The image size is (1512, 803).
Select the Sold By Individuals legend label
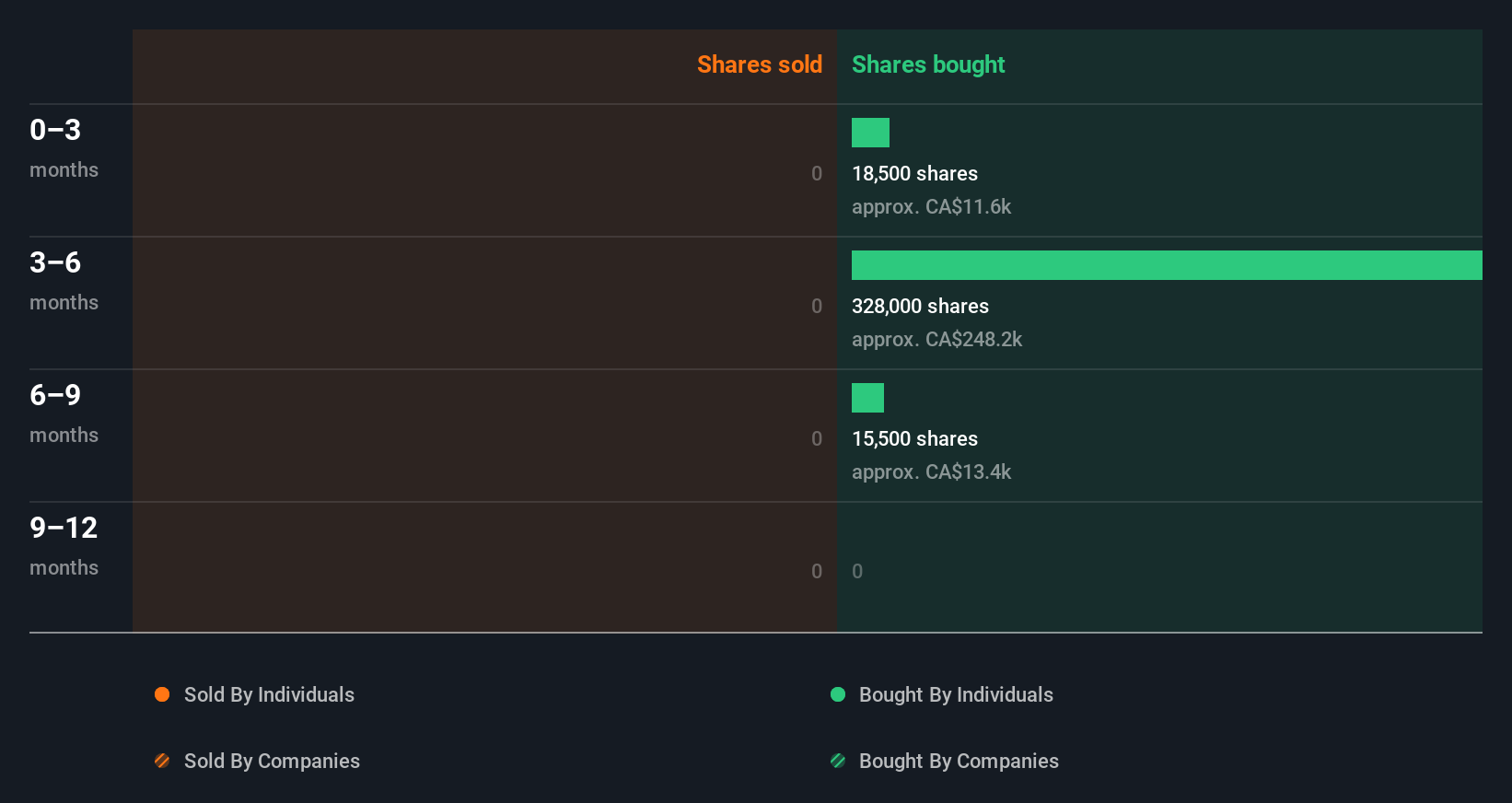point(269,694)
